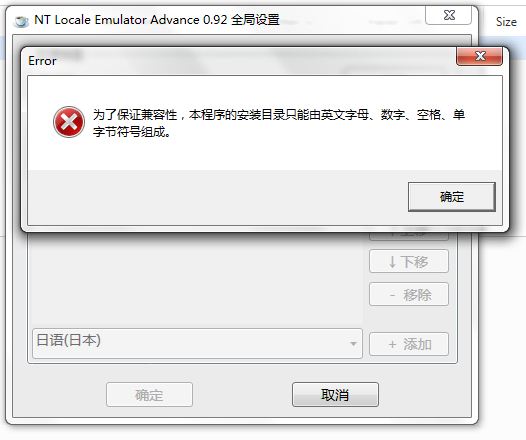Click the ↓下移 move down button
The image size is (526, 440).
409,261
